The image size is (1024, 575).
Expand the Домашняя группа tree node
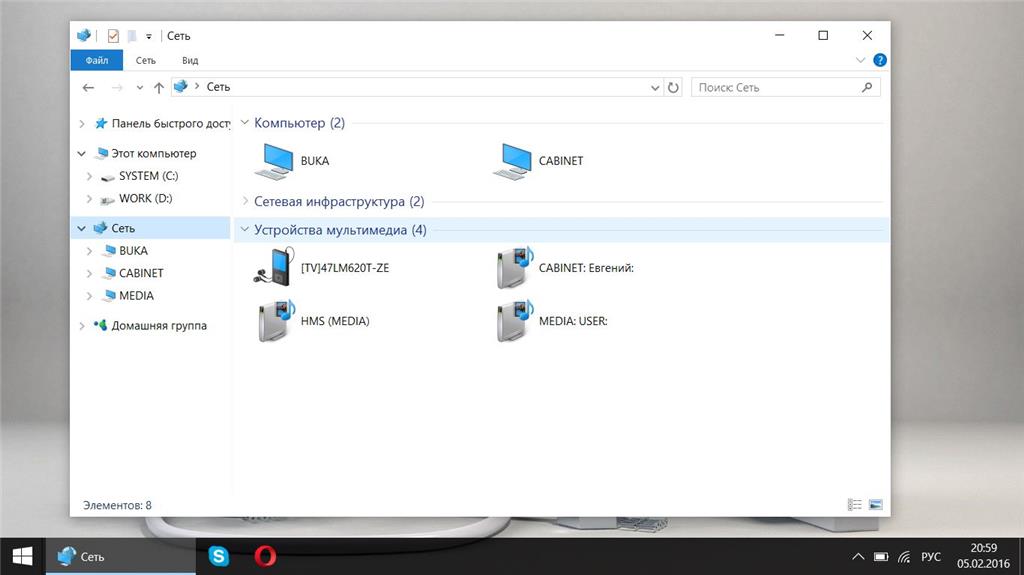click(x=82, y=325)
